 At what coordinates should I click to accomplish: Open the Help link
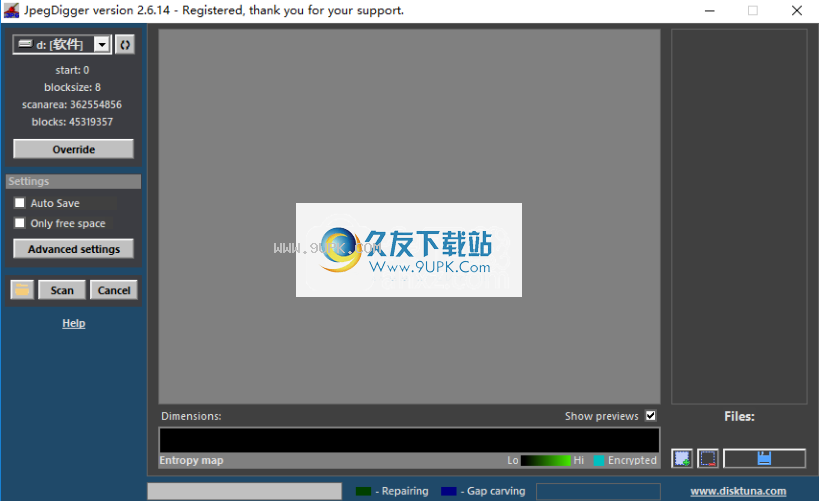tap(74, 323)
